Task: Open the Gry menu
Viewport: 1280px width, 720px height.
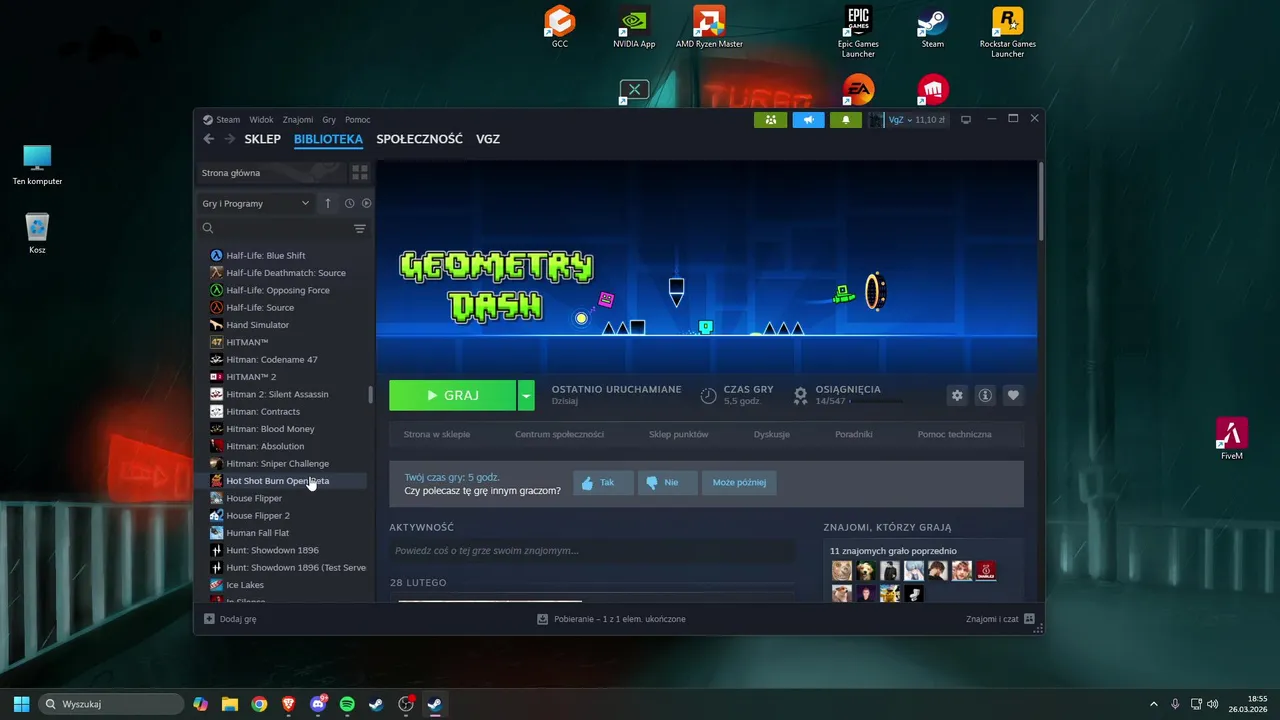Action: (x=329, y=120)
